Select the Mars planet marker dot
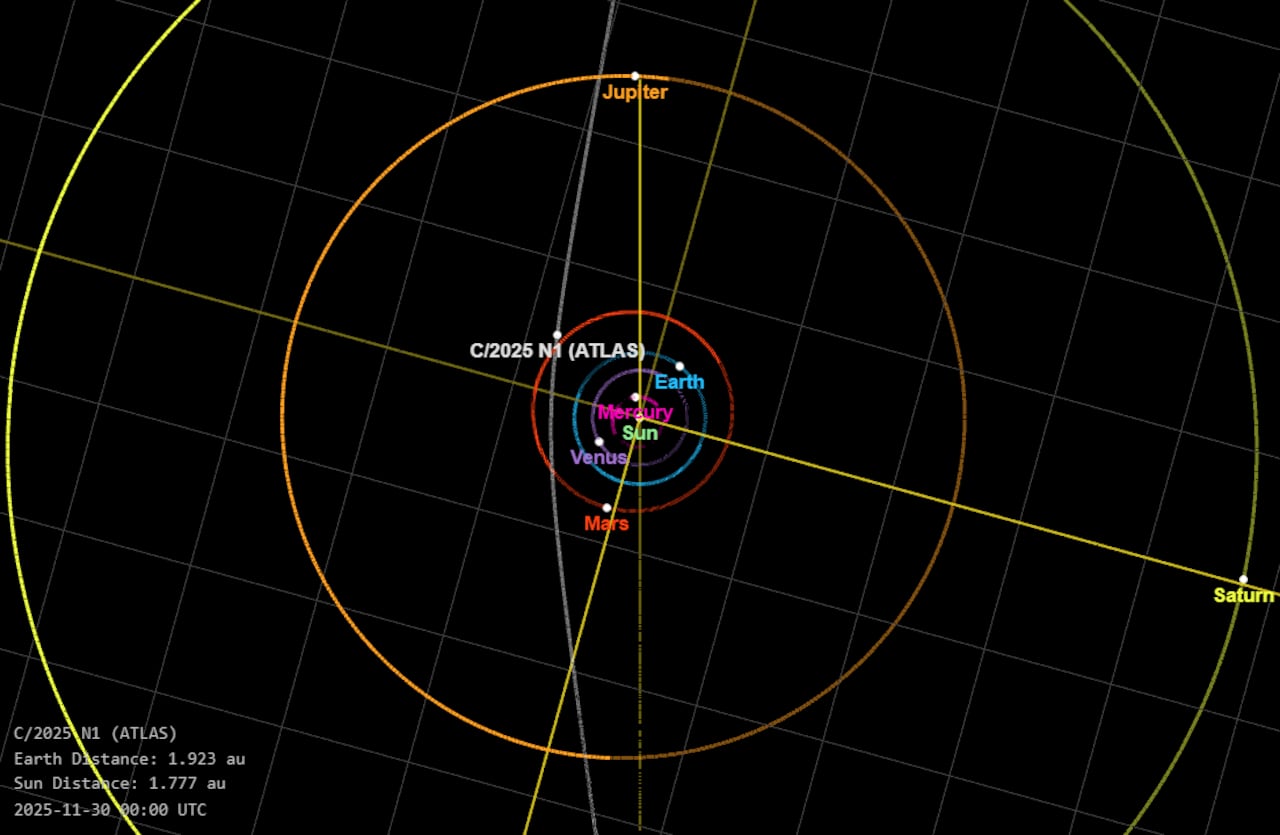This screenshot has width=1280, height=835. [607, 507]
